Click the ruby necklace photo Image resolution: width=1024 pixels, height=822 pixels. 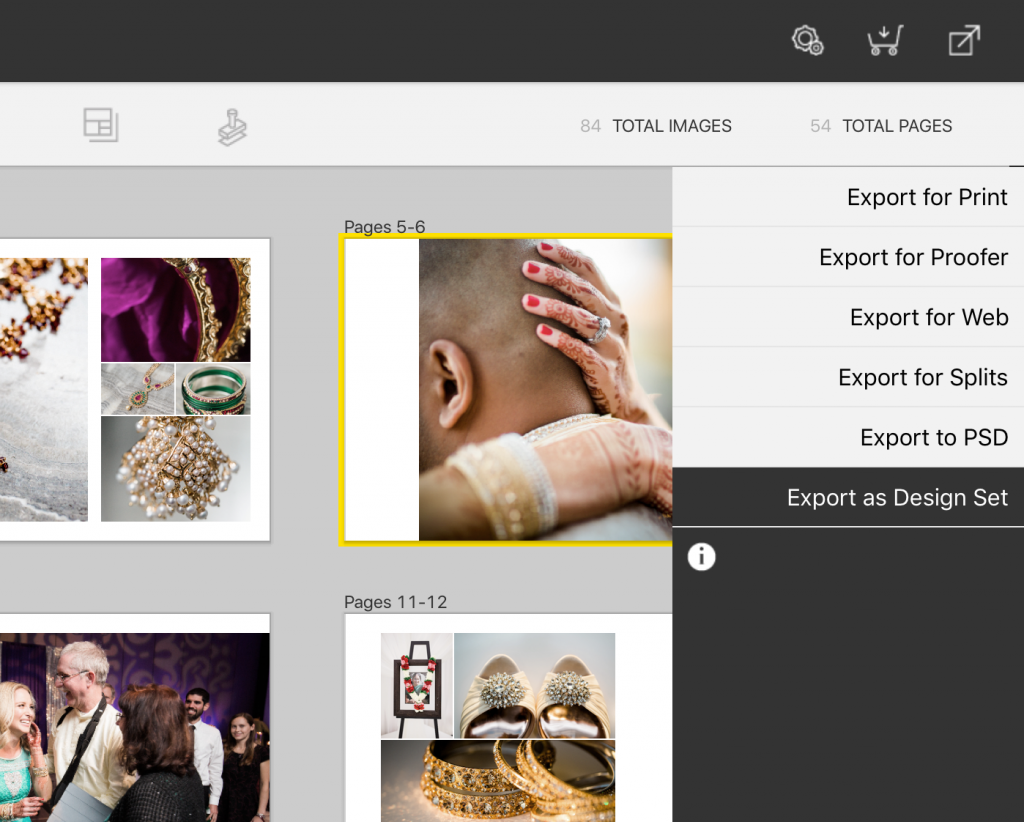pyautogui.click(x=138, y=389)
